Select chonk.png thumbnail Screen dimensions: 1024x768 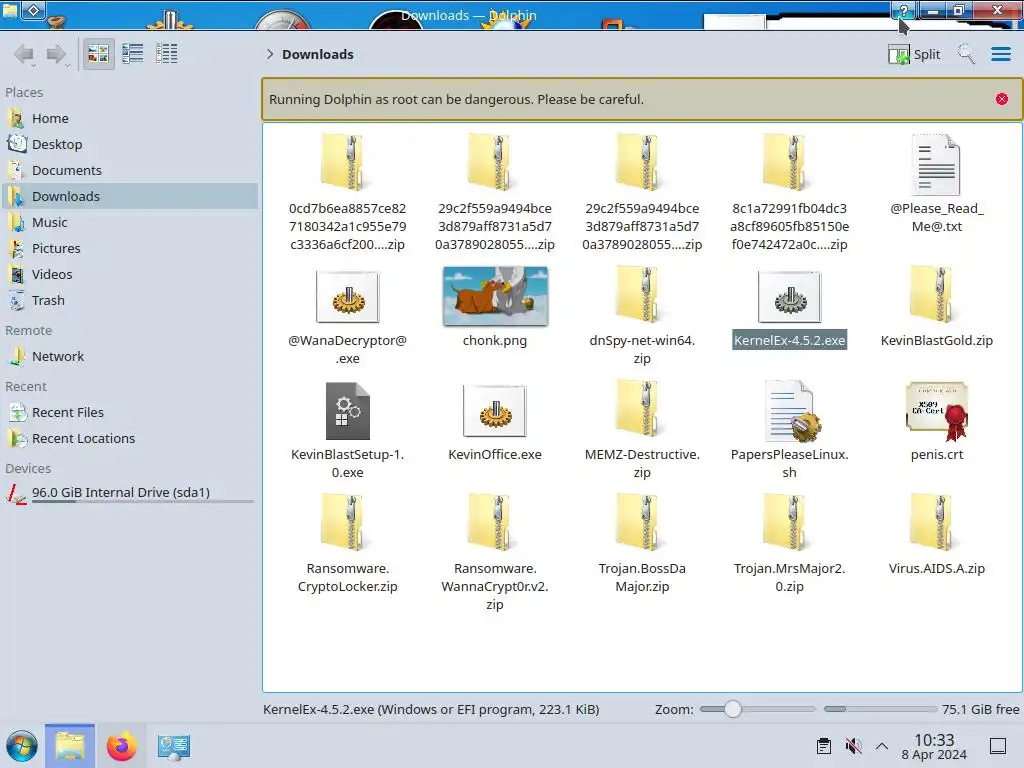click(x=494, y=306)
